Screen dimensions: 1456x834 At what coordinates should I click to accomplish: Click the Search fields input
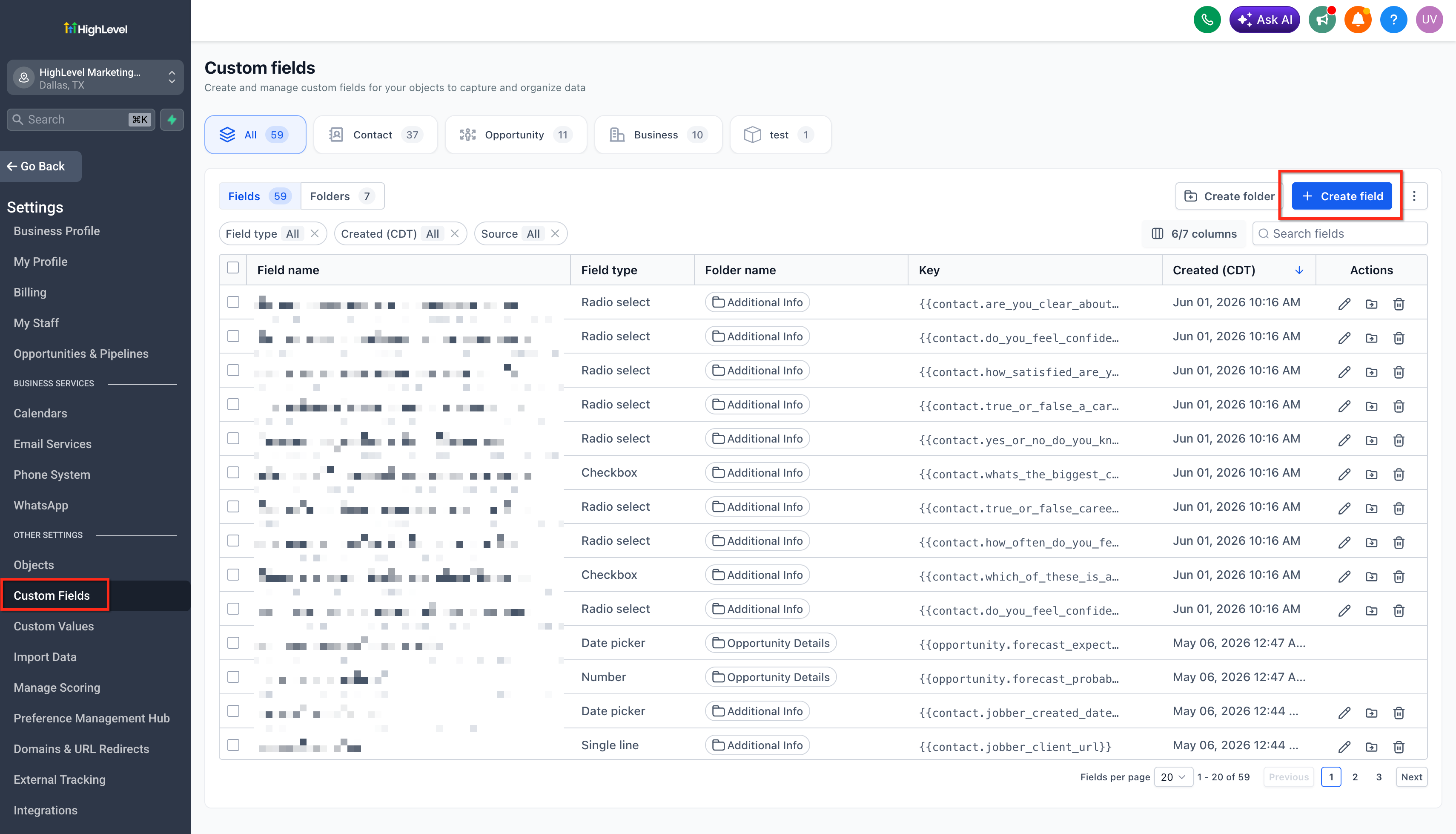[1340, 234]
